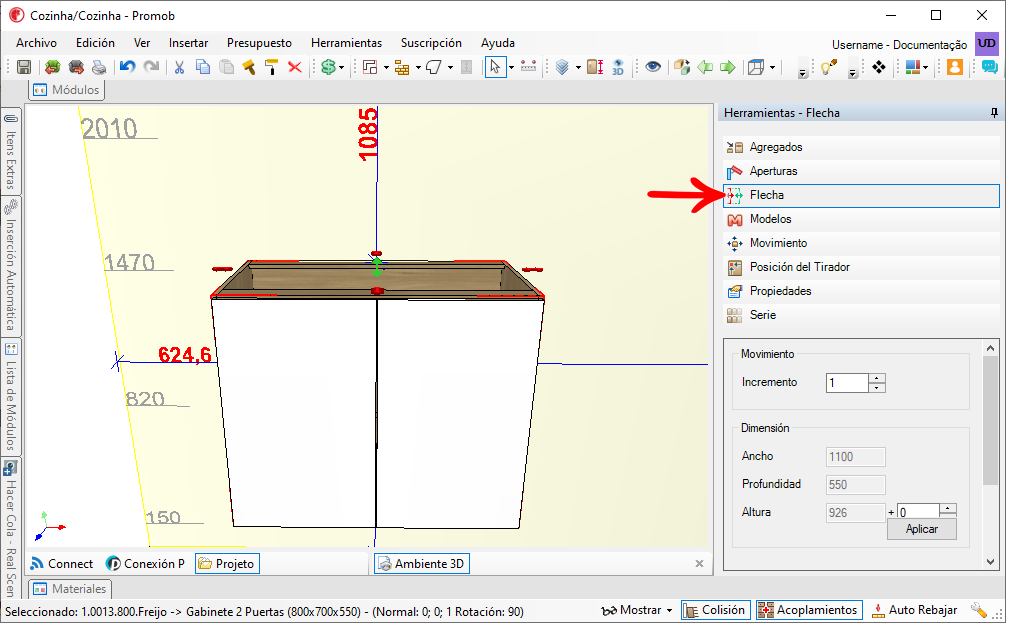Click the door height dimension icon
The height and width of the screenshot is (636, 1012).
[595, 67]
